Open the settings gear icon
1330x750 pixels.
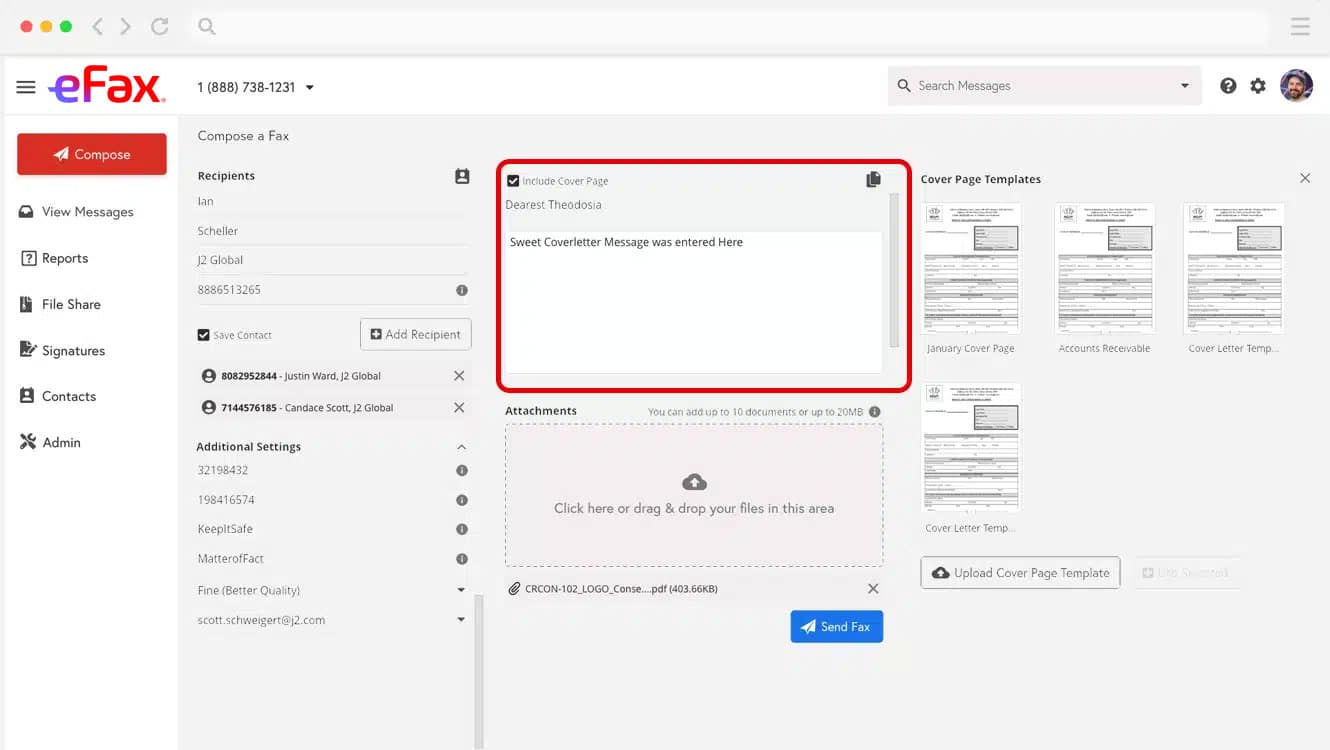pyautogui.click(x=1257, y=86)
